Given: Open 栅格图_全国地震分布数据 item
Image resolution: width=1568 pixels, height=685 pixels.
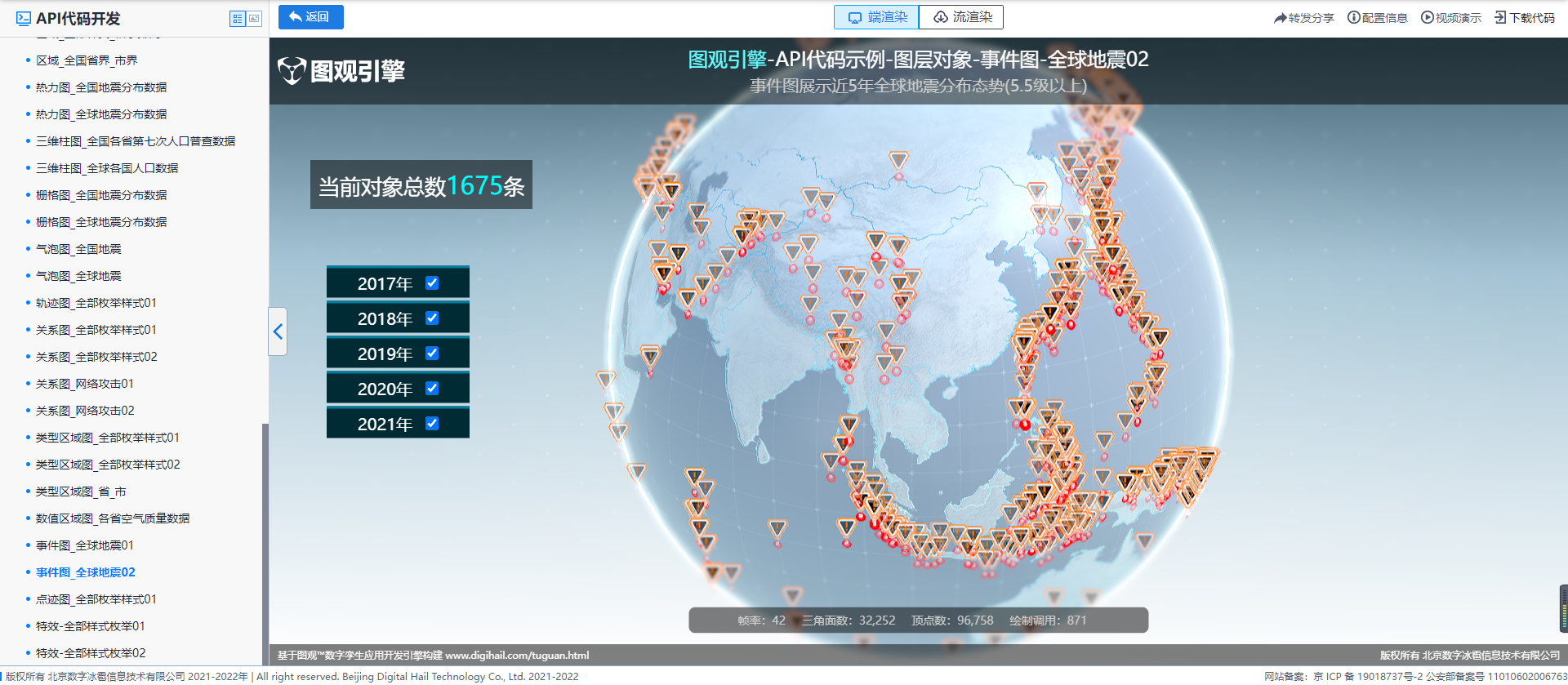Looking at the screenshot, I should [101, 195].
